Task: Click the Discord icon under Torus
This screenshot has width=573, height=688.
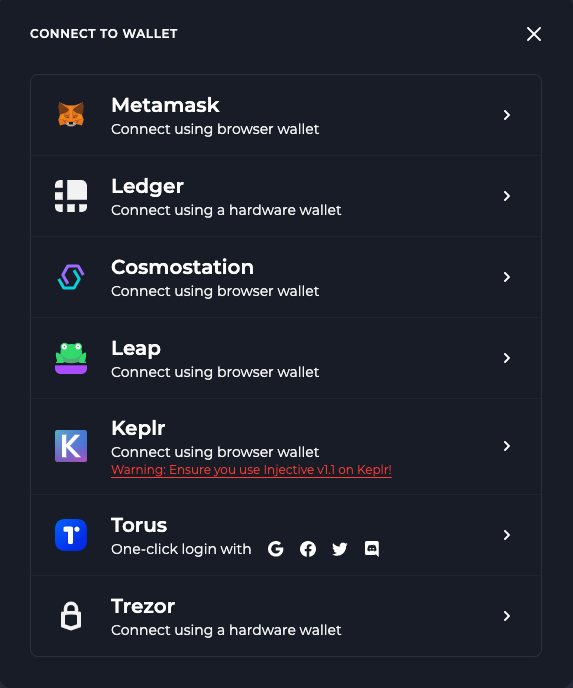Action: (x=372, y=548)
